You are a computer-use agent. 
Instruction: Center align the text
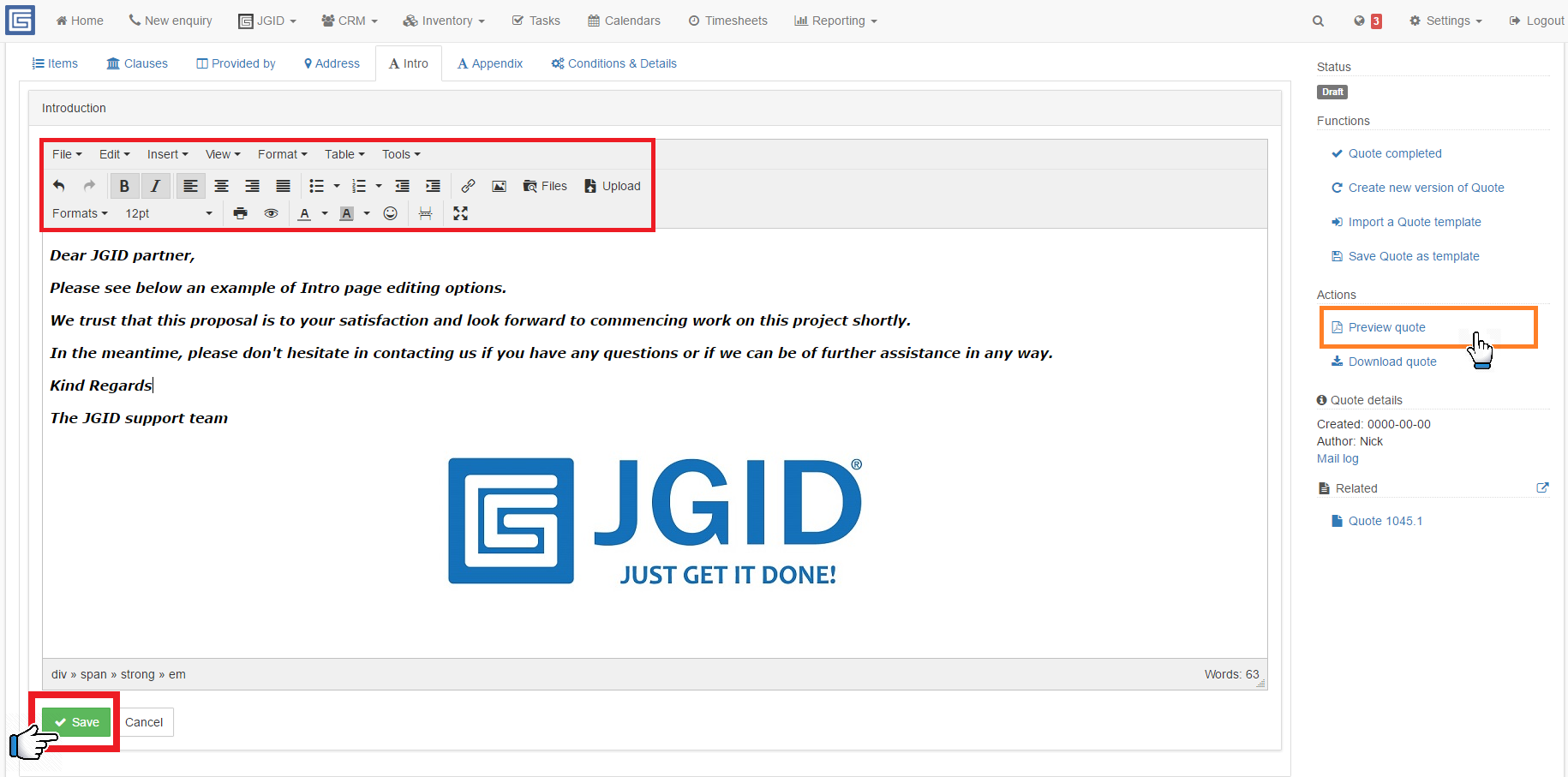click(221, 186)
